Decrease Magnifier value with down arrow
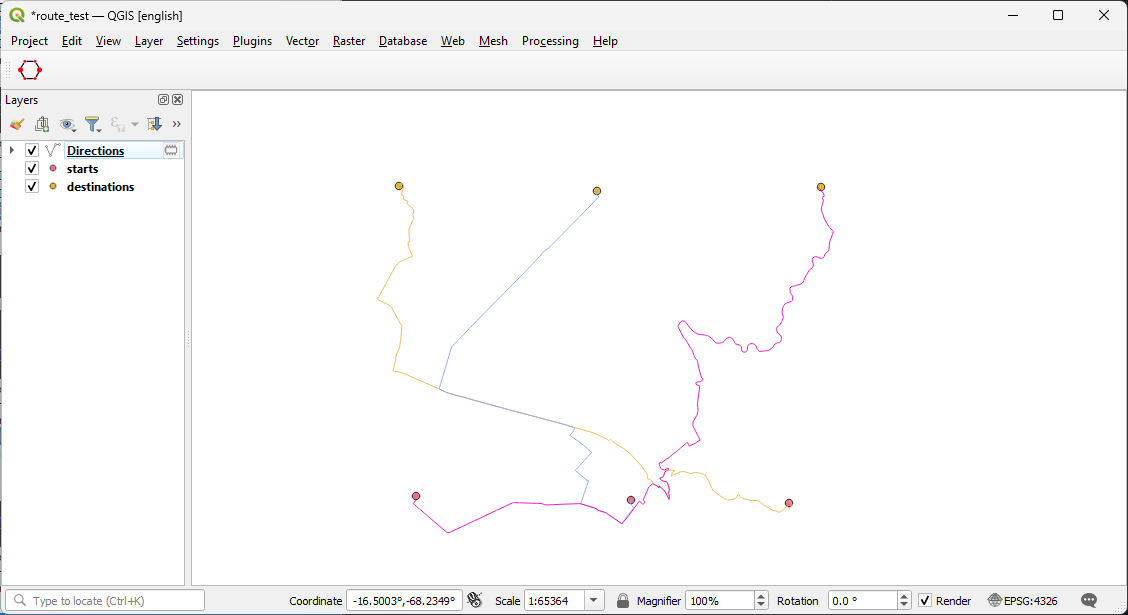The image size is (1128, 615). (761, 605)
